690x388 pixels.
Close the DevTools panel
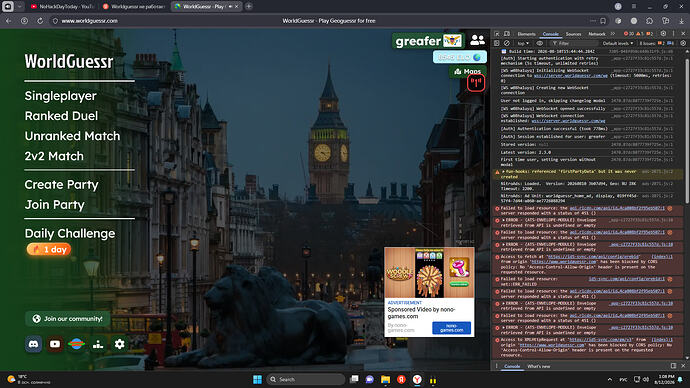(x=683, y=34)
